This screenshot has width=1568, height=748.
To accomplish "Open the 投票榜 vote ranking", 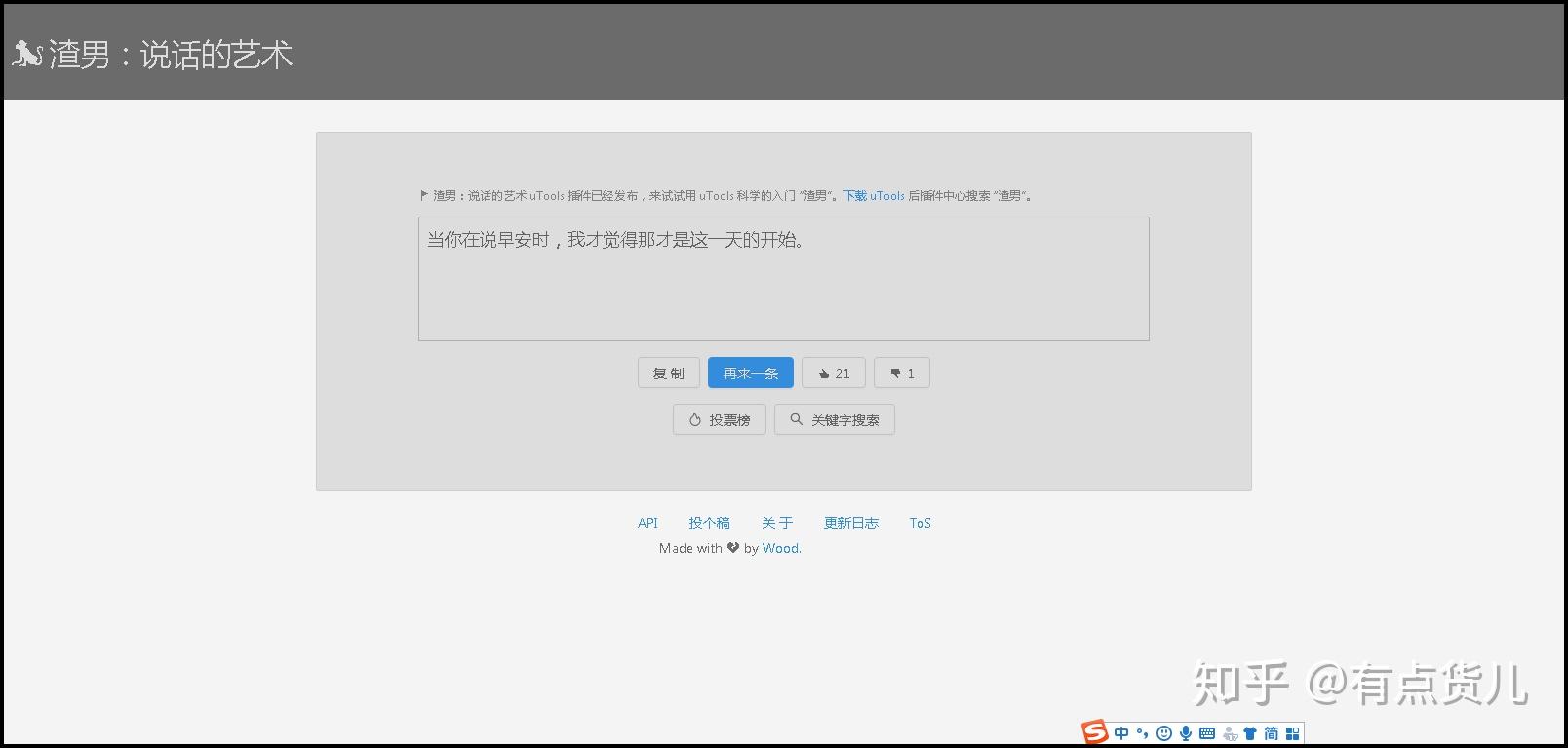I will (720, 420).
